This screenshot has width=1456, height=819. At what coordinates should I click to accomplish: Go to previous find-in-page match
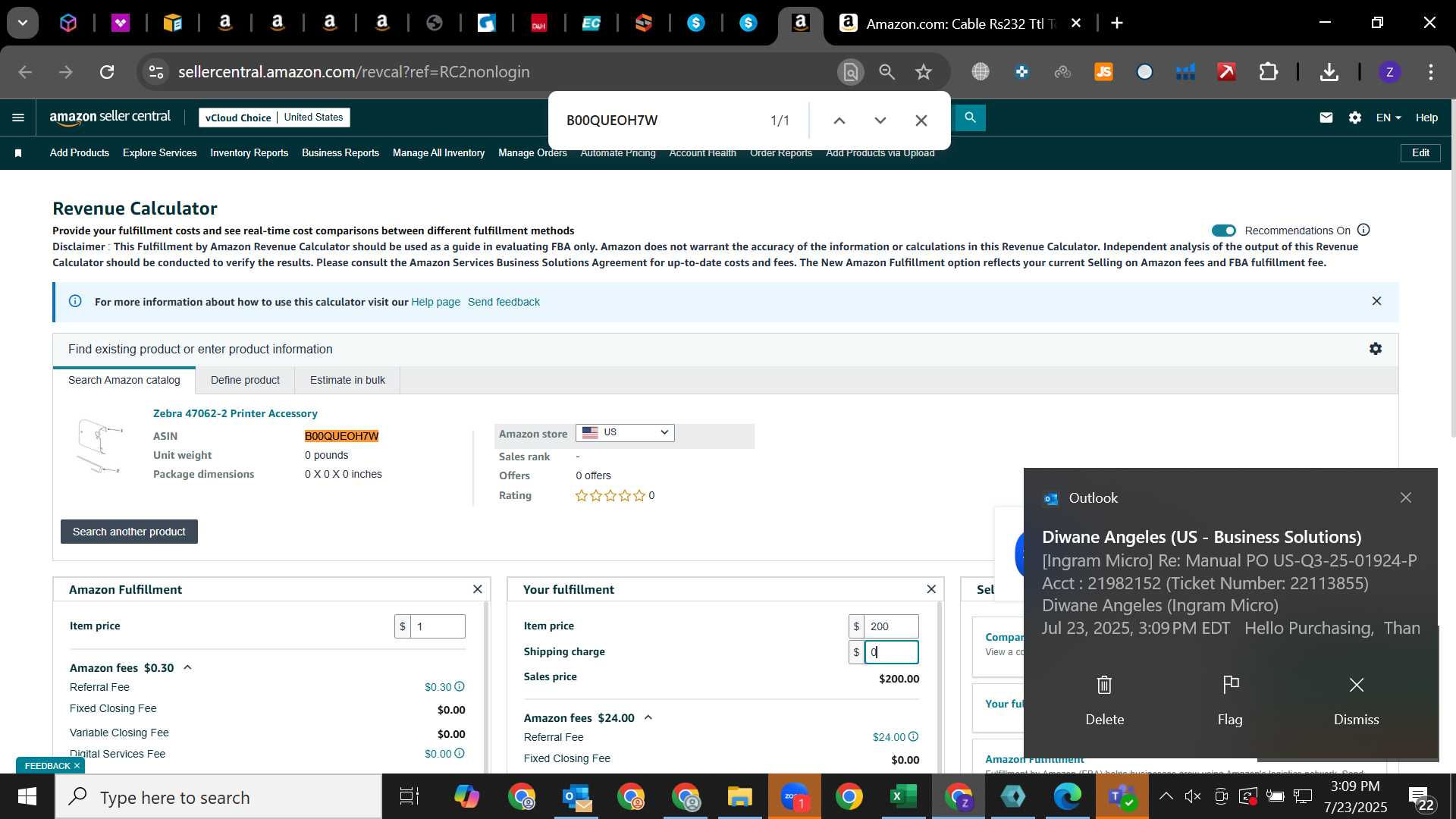tap(839, 121)
